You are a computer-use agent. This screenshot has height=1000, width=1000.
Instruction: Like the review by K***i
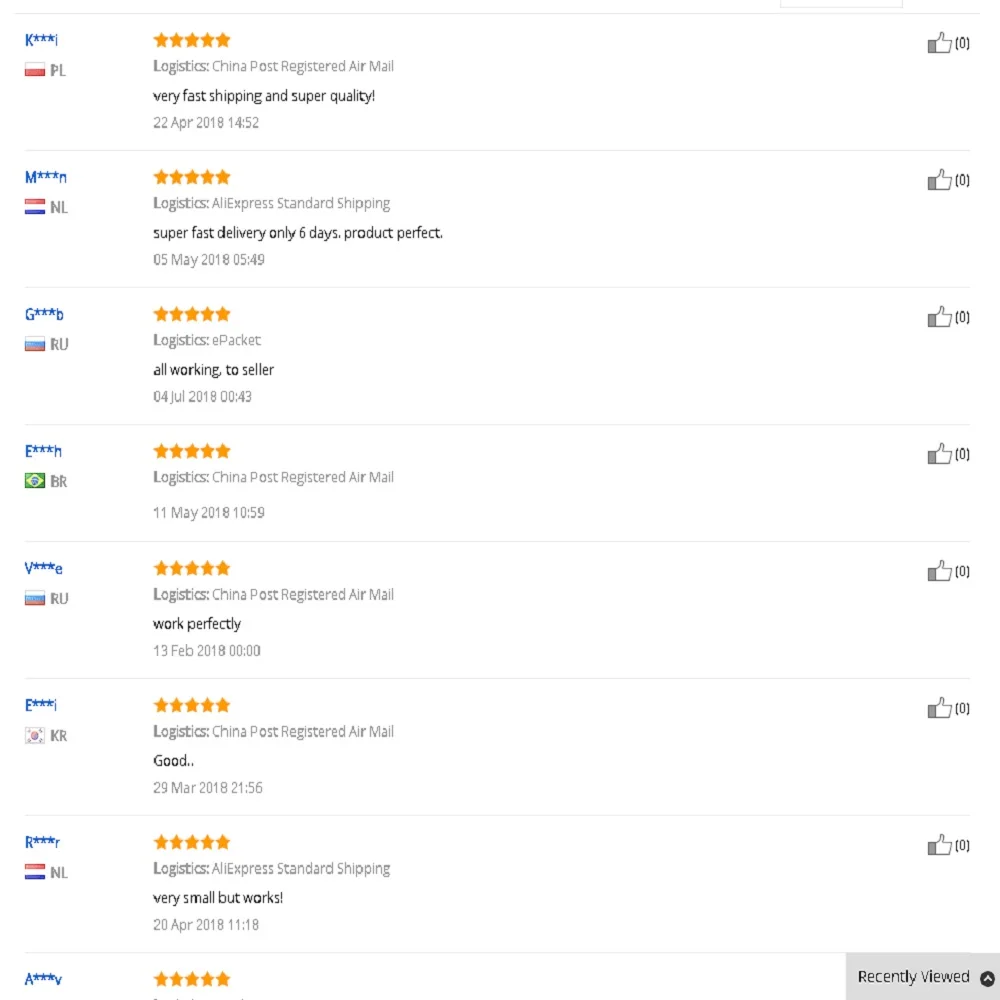[939, 43]
